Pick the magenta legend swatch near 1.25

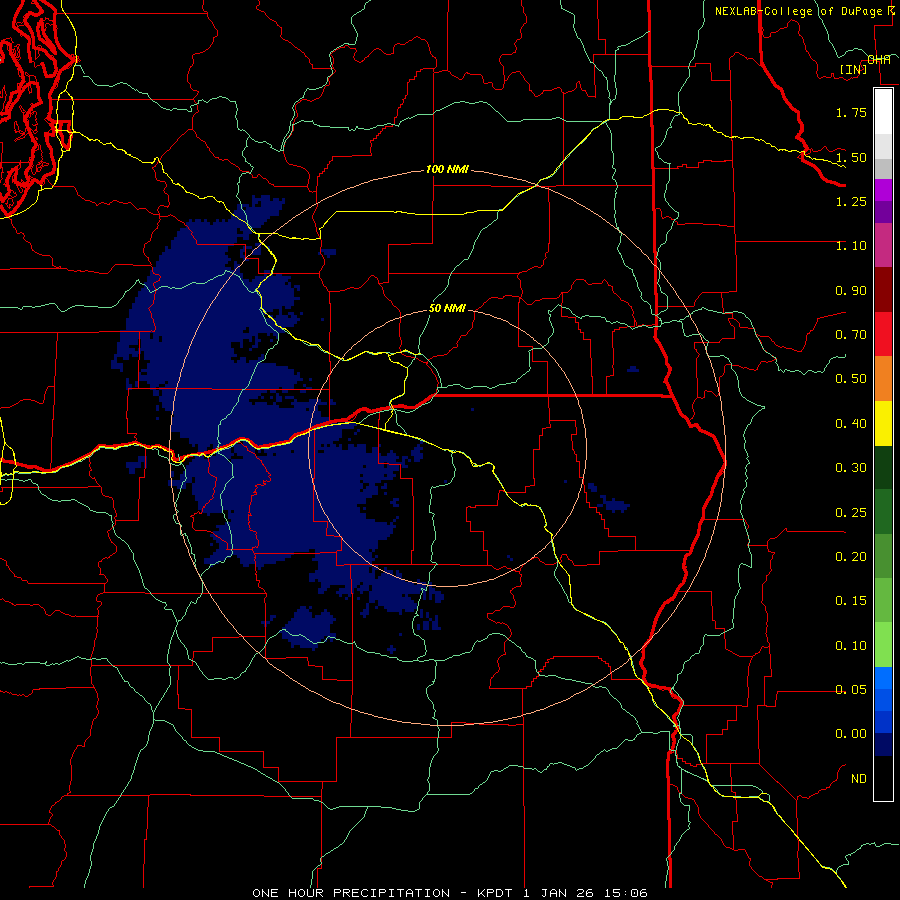(883, 190)
